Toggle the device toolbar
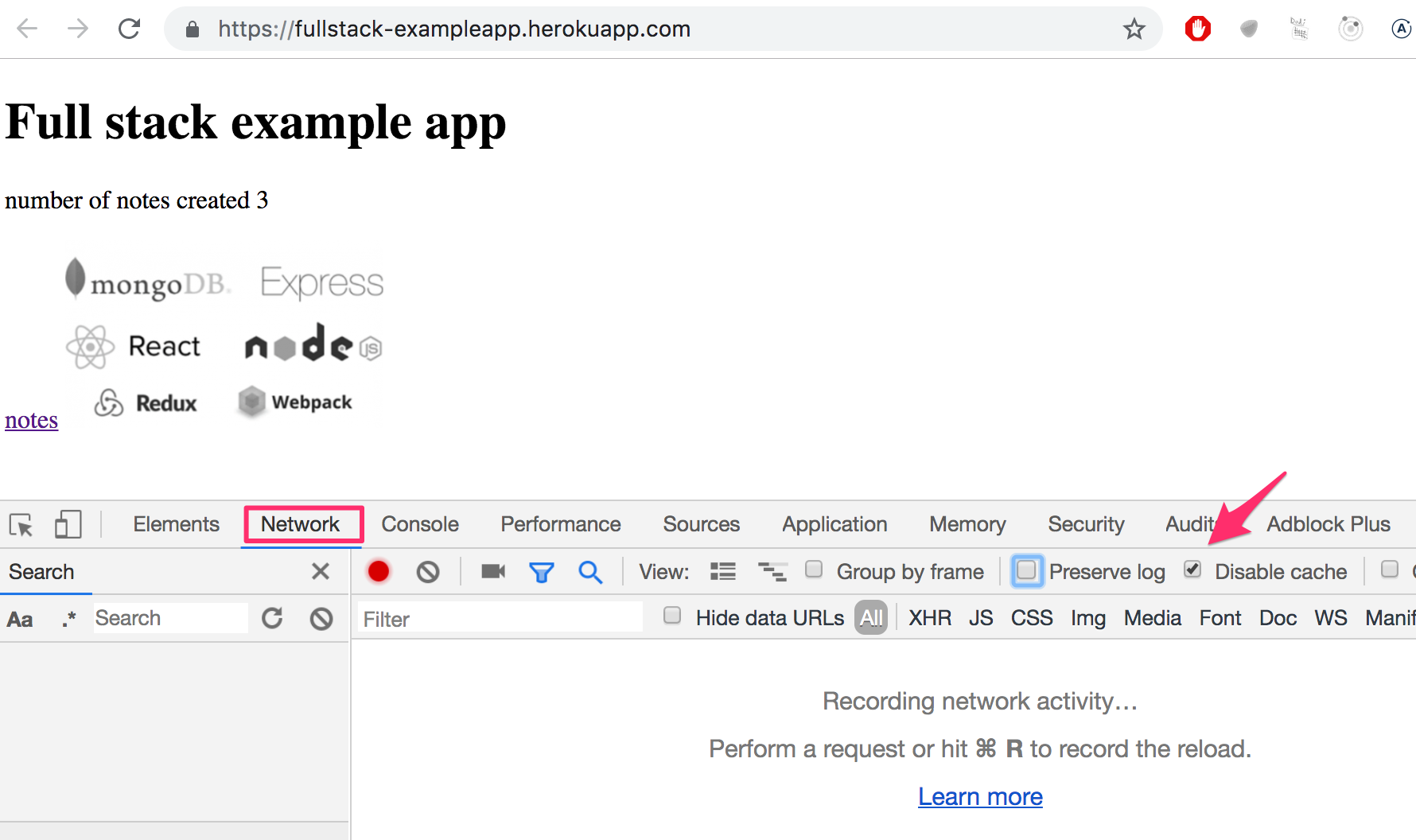The height and width of the screenshot is (840, 1416). click(x=68, y=524)
